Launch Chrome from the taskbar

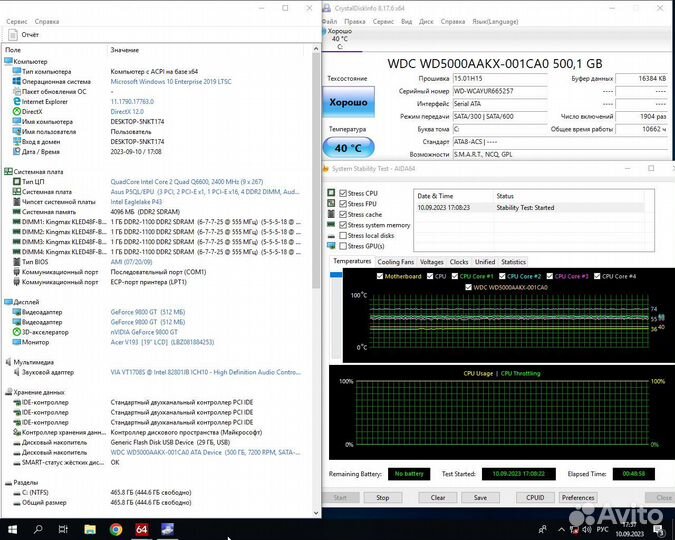116,528
